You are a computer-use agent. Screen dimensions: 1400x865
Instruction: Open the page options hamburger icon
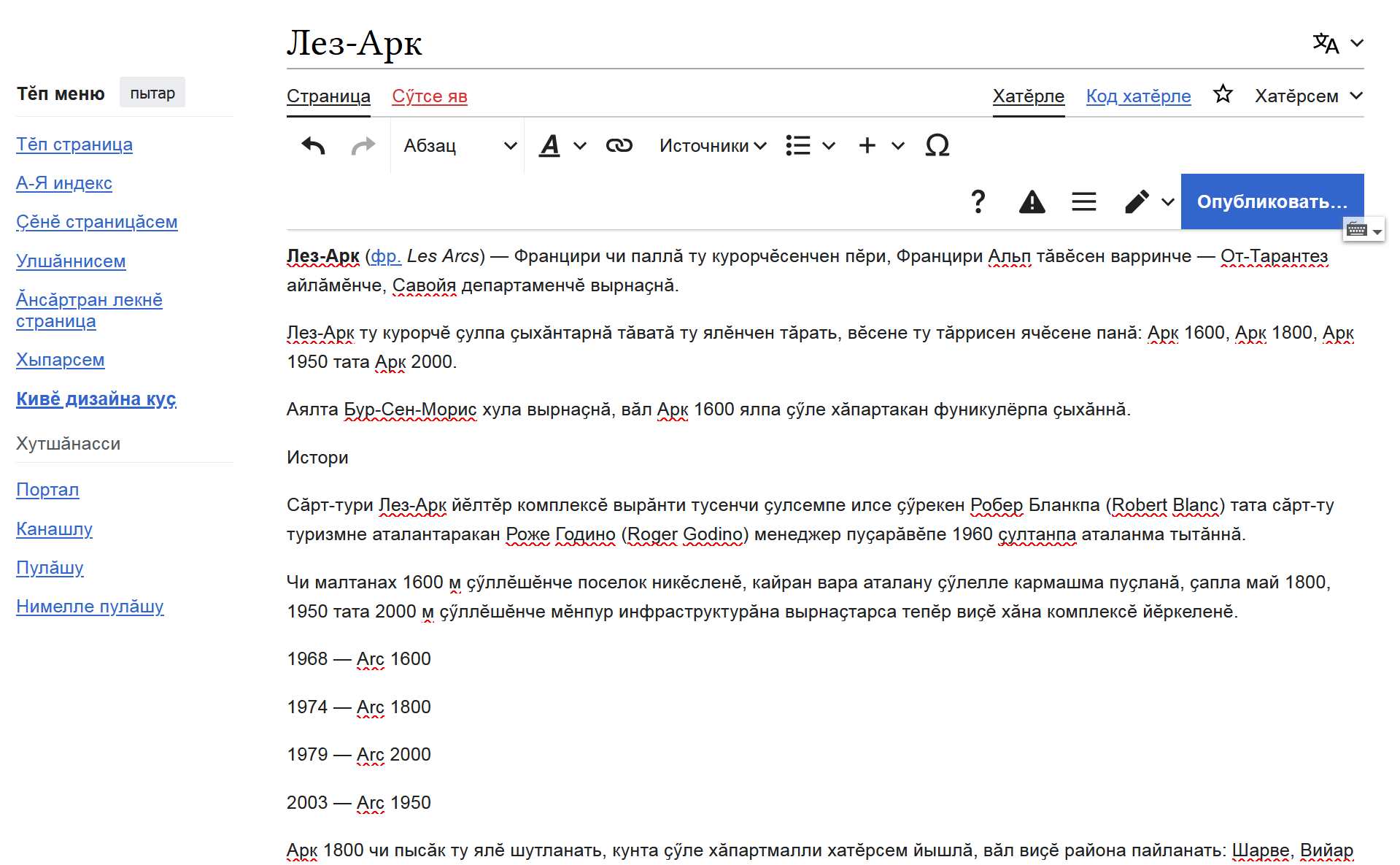[x=1083, y=201]
